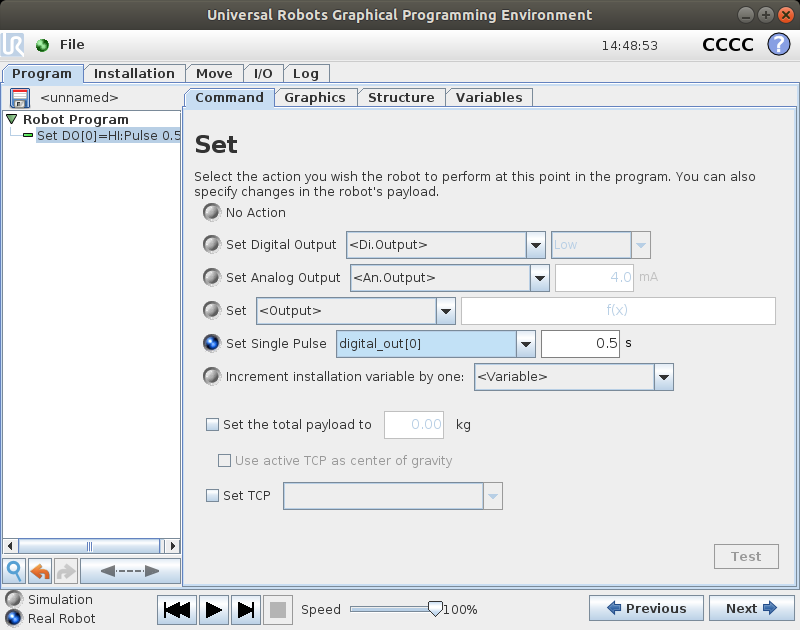Collapse the Robot Program tree node
Viewport: 800px width, 630px height.
(12, 119)
